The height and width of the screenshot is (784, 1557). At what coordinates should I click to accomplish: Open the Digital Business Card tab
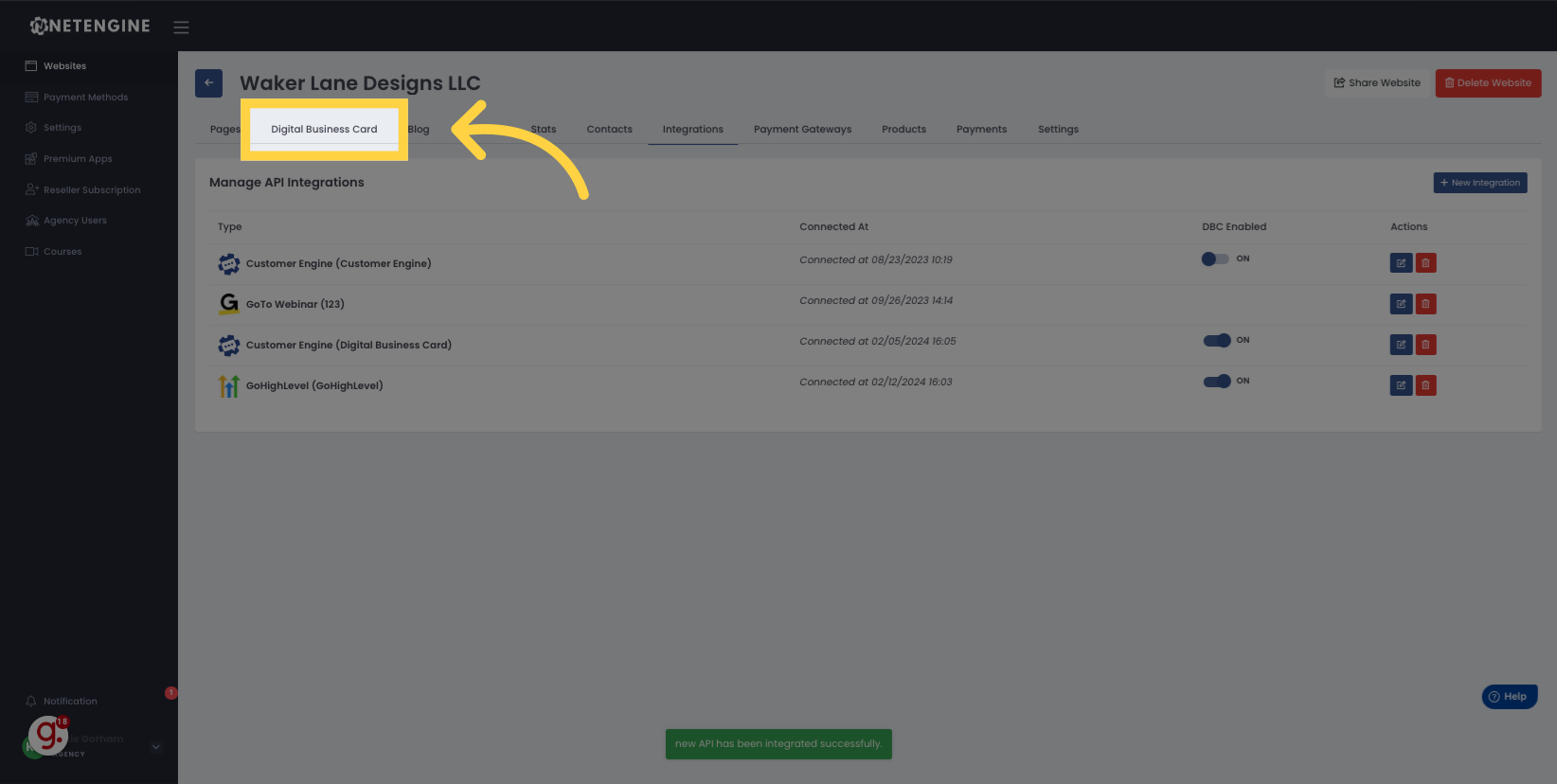[324, 129]
